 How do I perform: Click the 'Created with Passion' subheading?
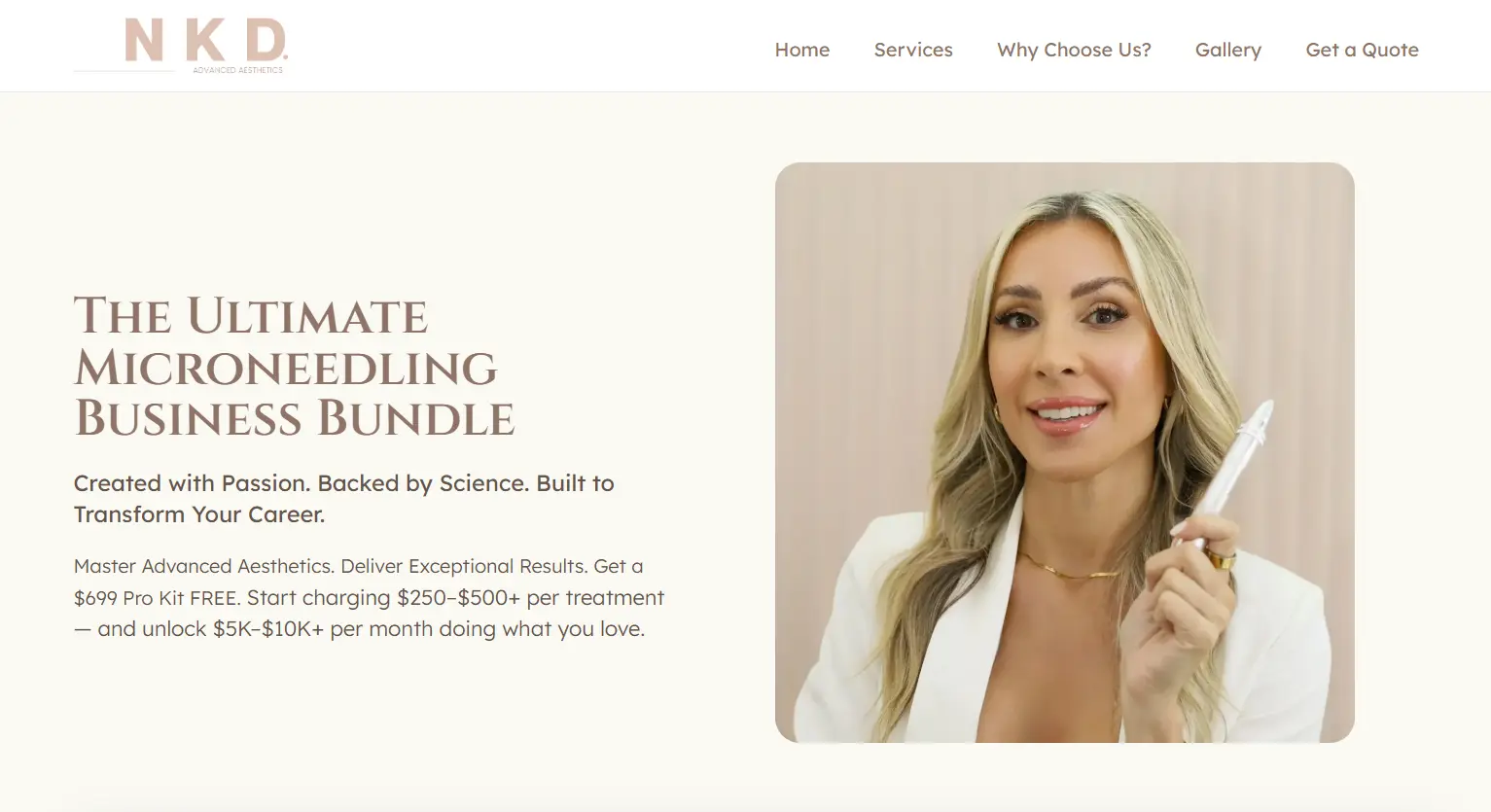coord(344,498)
